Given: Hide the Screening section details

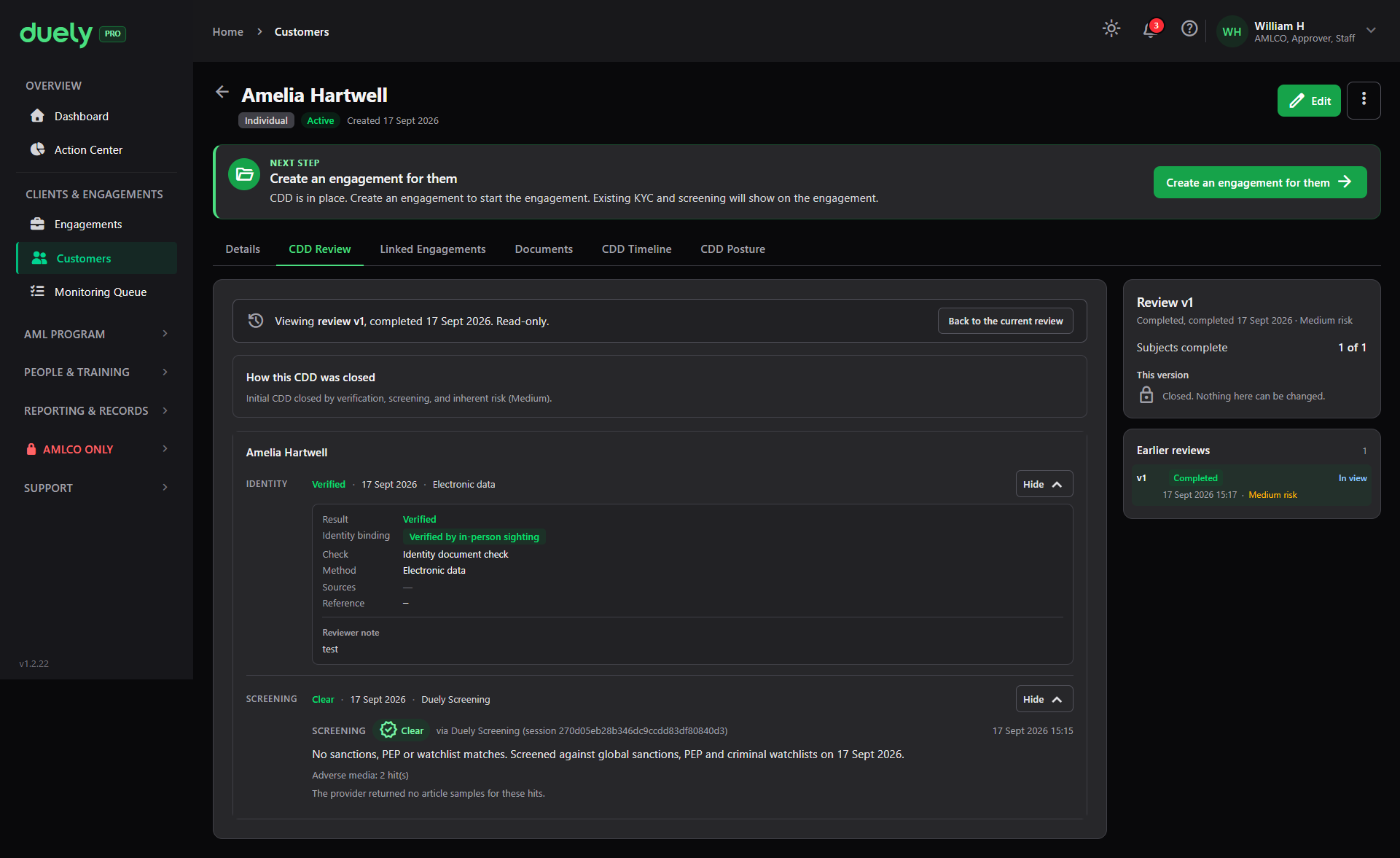Looking at the screenshot, I should click(x=1044, y=699).
